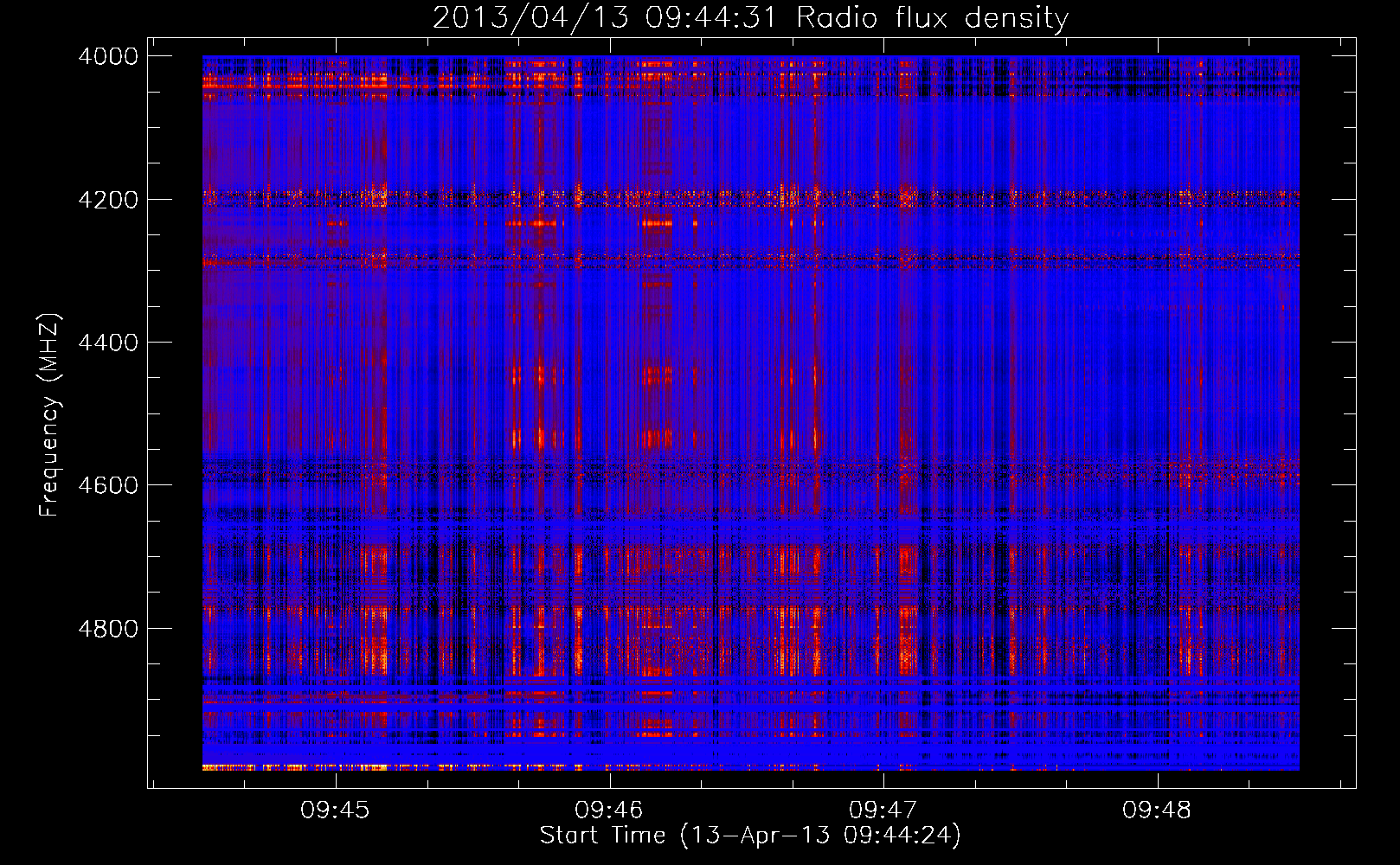Select the 4200 frequency tick label
This screenshot has height=865, width=1400.
click(108, 200)
